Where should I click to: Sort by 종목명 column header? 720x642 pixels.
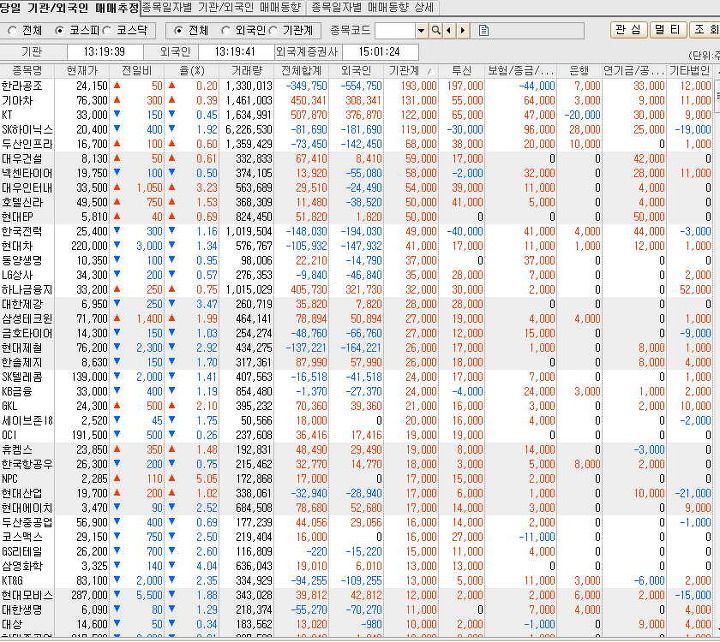pyautogui.click(x=27, y=71)
